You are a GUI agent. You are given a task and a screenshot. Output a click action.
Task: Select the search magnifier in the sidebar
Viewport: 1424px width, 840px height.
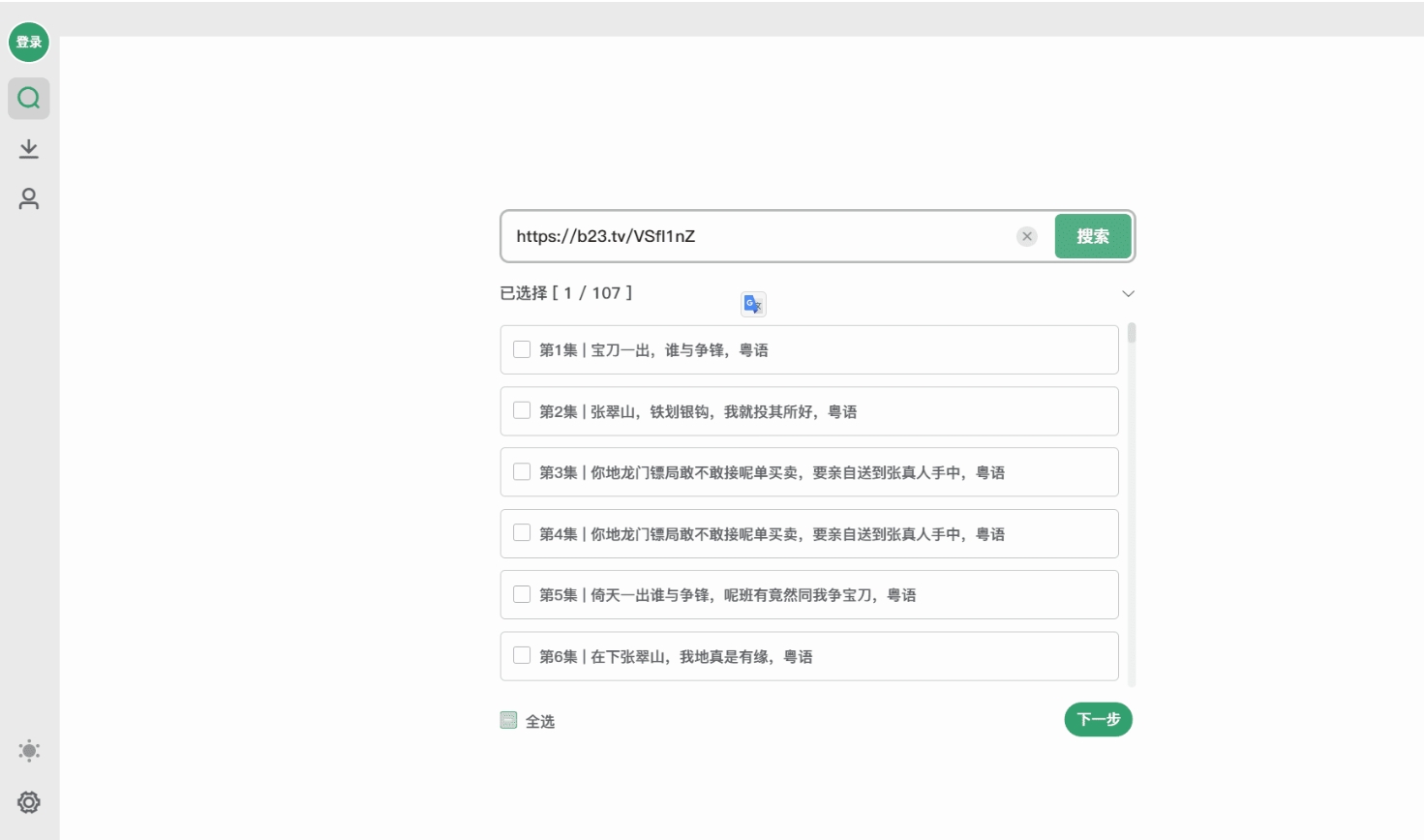(x=28, y=98)
